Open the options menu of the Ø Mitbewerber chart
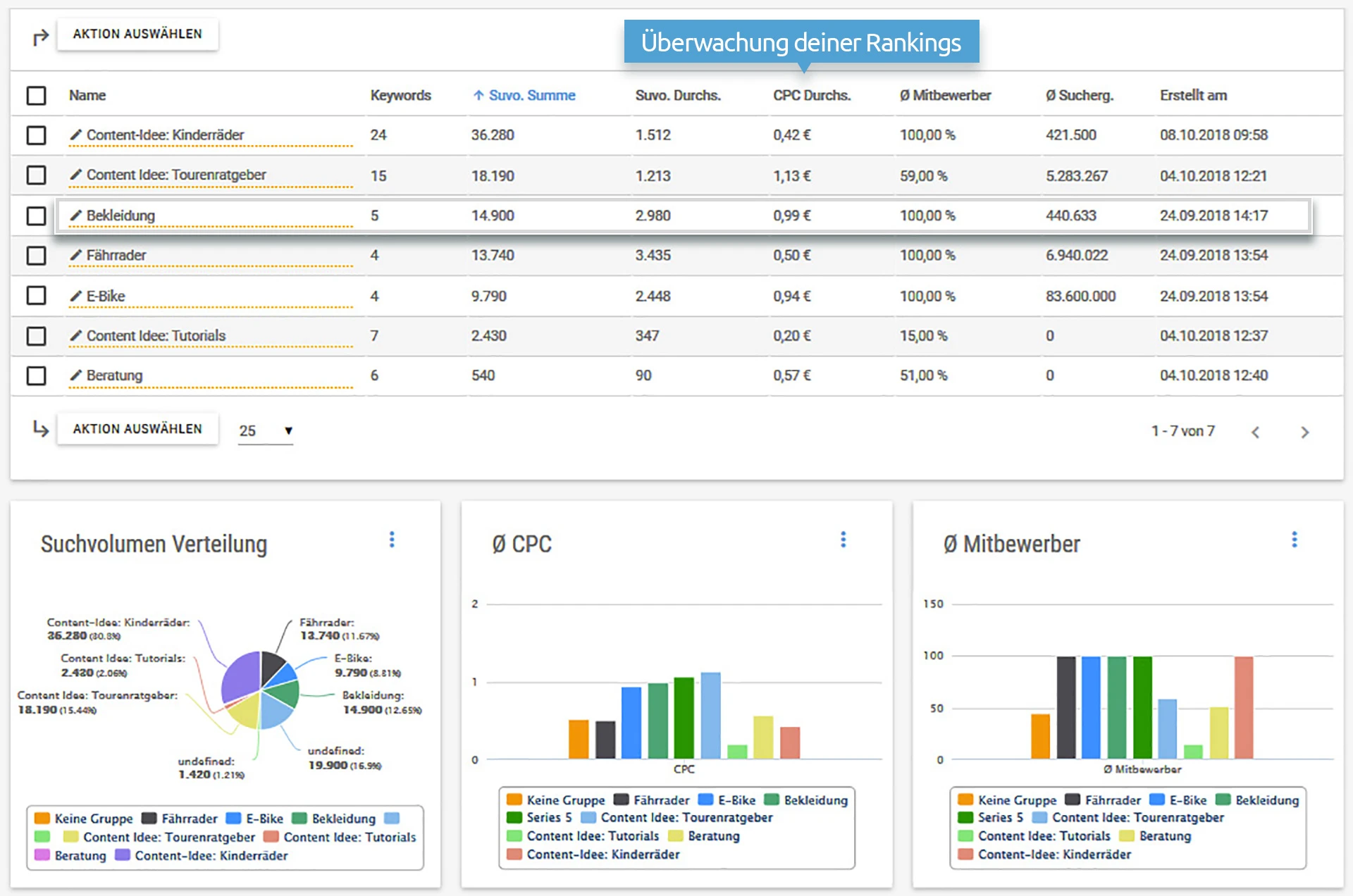The image size is (1353, 896). click(x=1294, y=540)
